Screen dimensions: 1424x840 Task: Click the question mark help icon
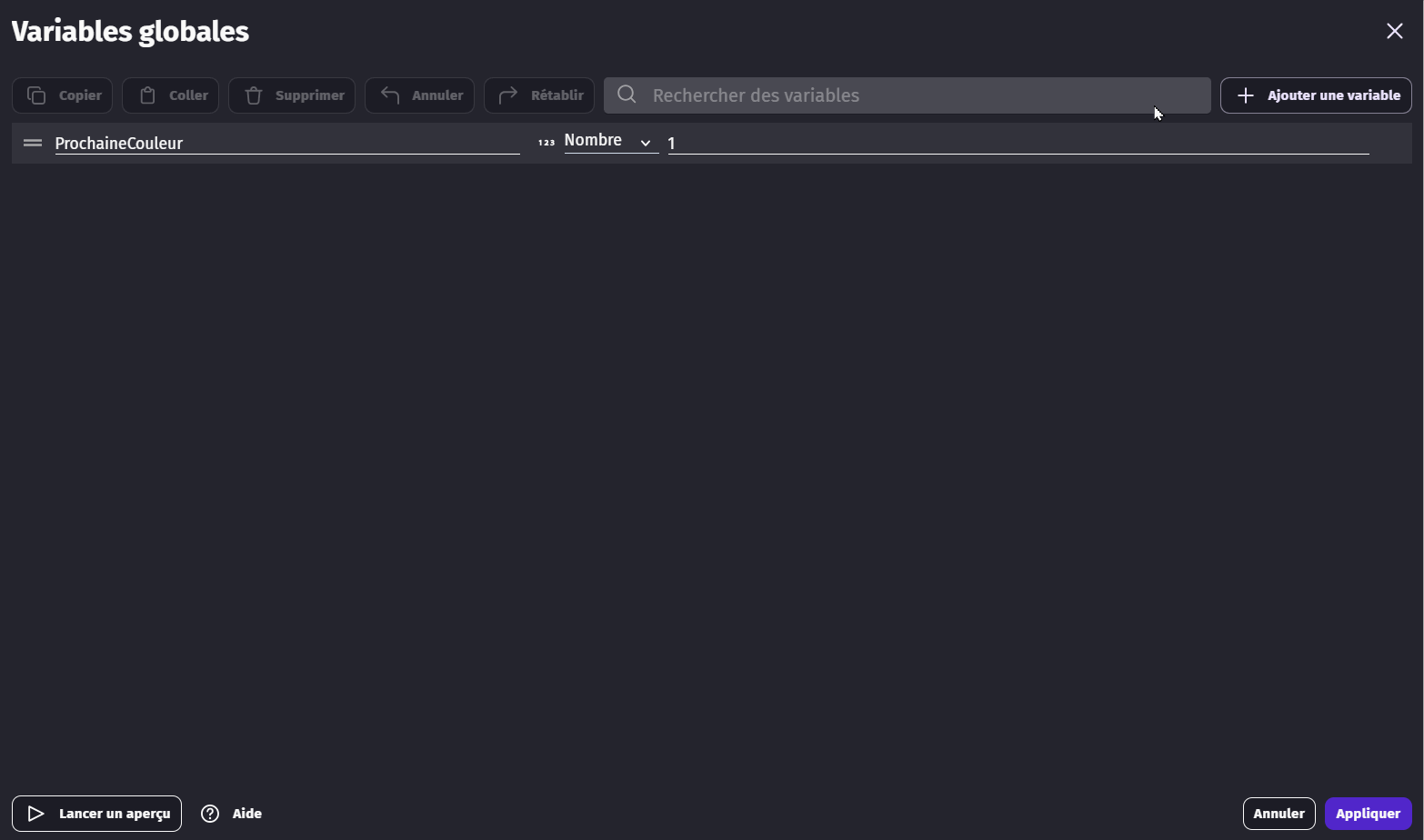pyautogui.click(x=210, y=814)
